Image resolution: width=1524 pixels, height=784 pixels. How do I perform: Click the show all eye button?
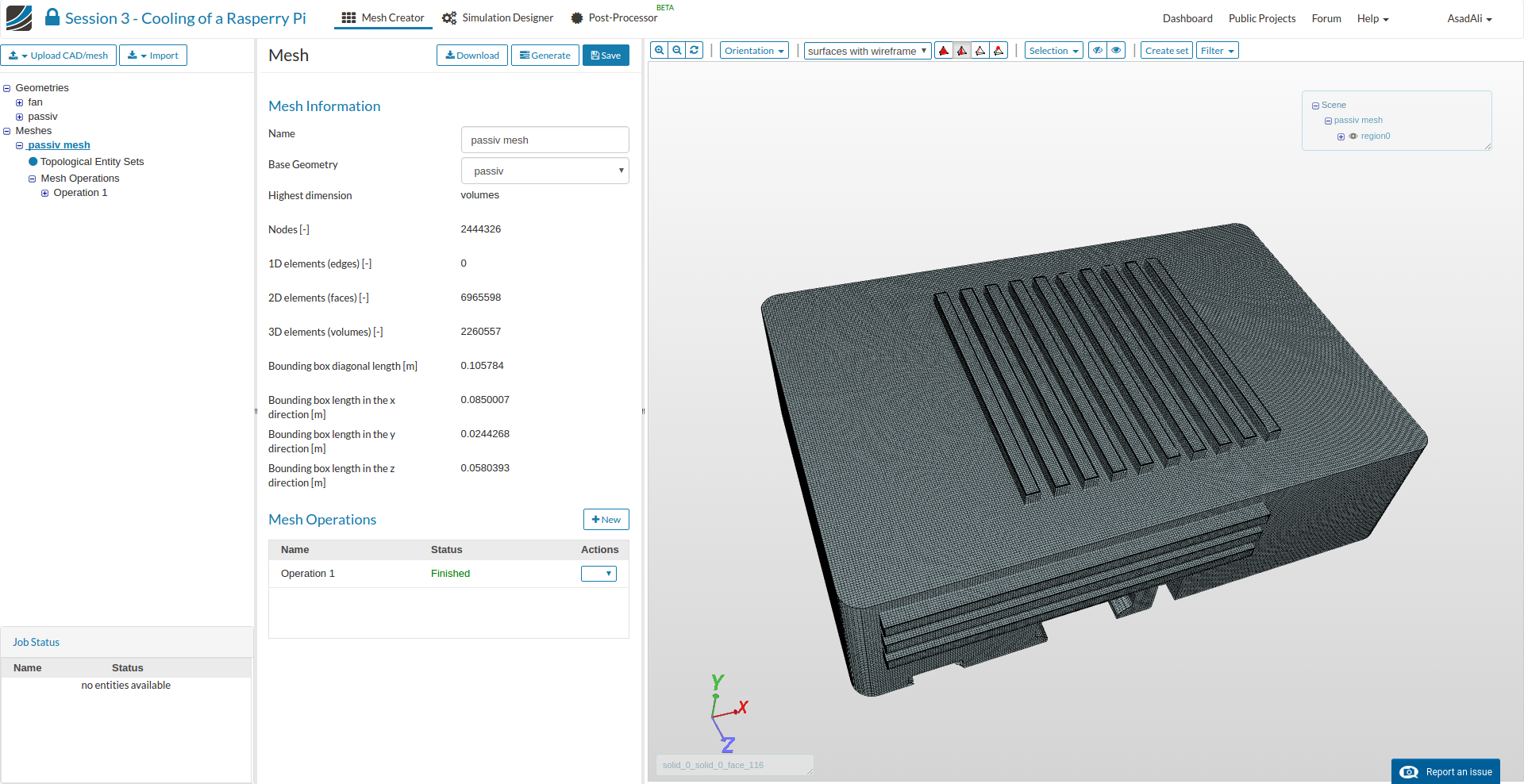[x=1116, y=51]
